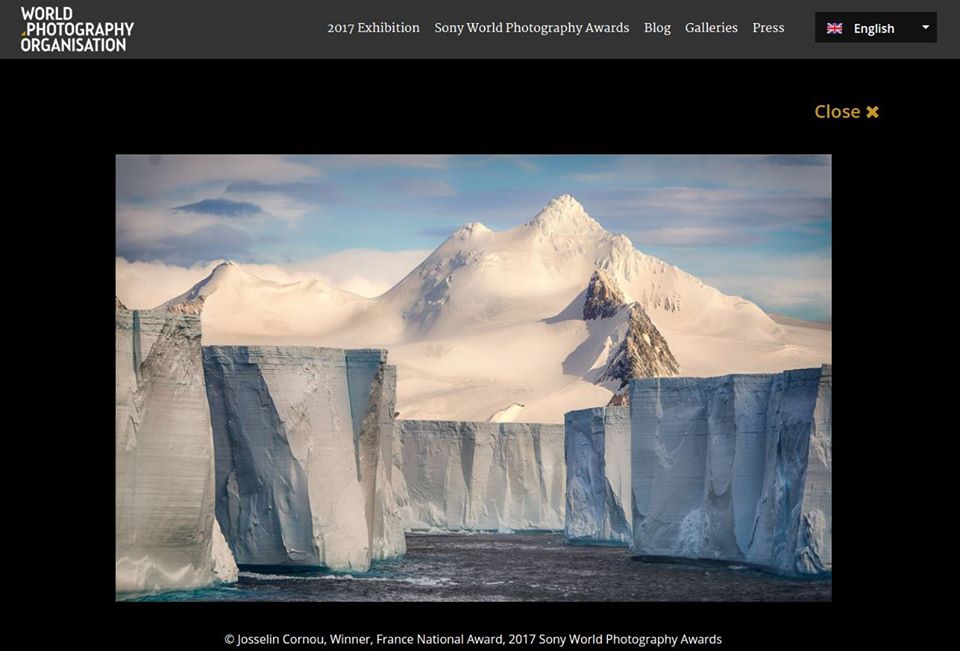Click the Antarctic iceberg photograph

(x=474, y=378)
